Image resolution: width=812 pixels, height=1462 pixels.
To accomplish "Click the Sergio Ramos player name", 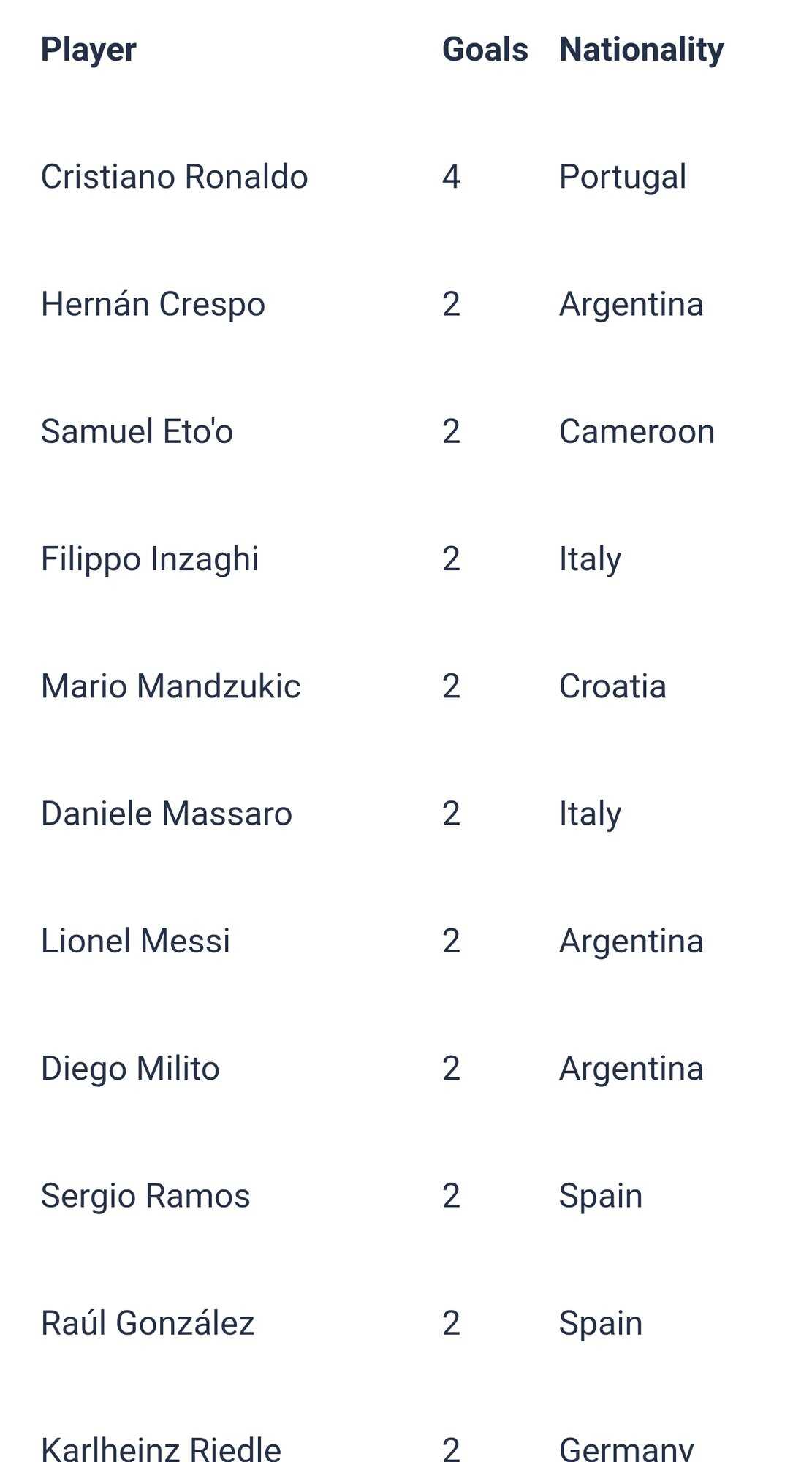I will pos(145,1196).
